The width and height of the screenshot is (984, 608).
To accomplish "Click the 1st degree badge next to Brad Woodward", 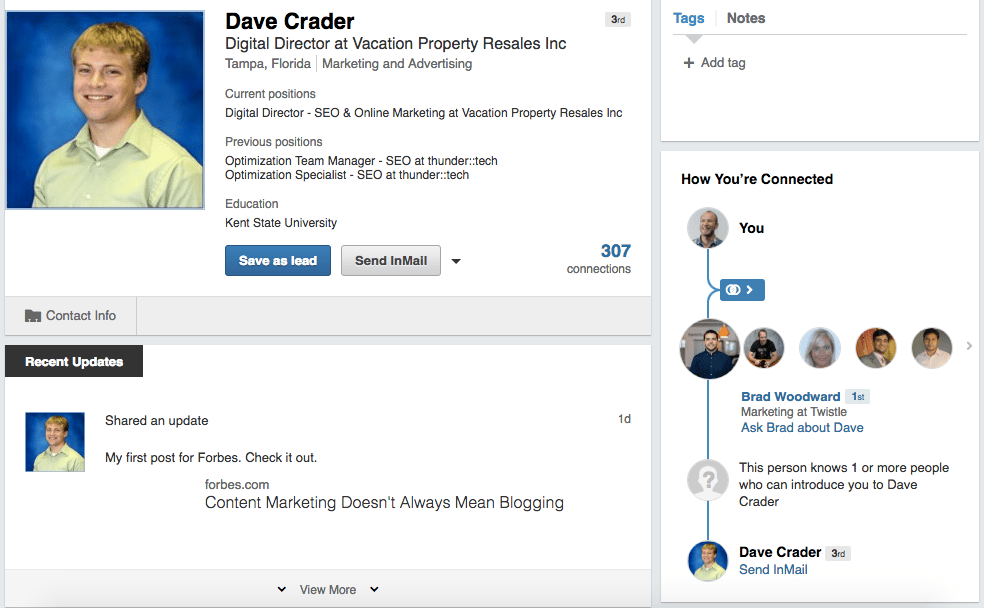I will tap(857, 396).
